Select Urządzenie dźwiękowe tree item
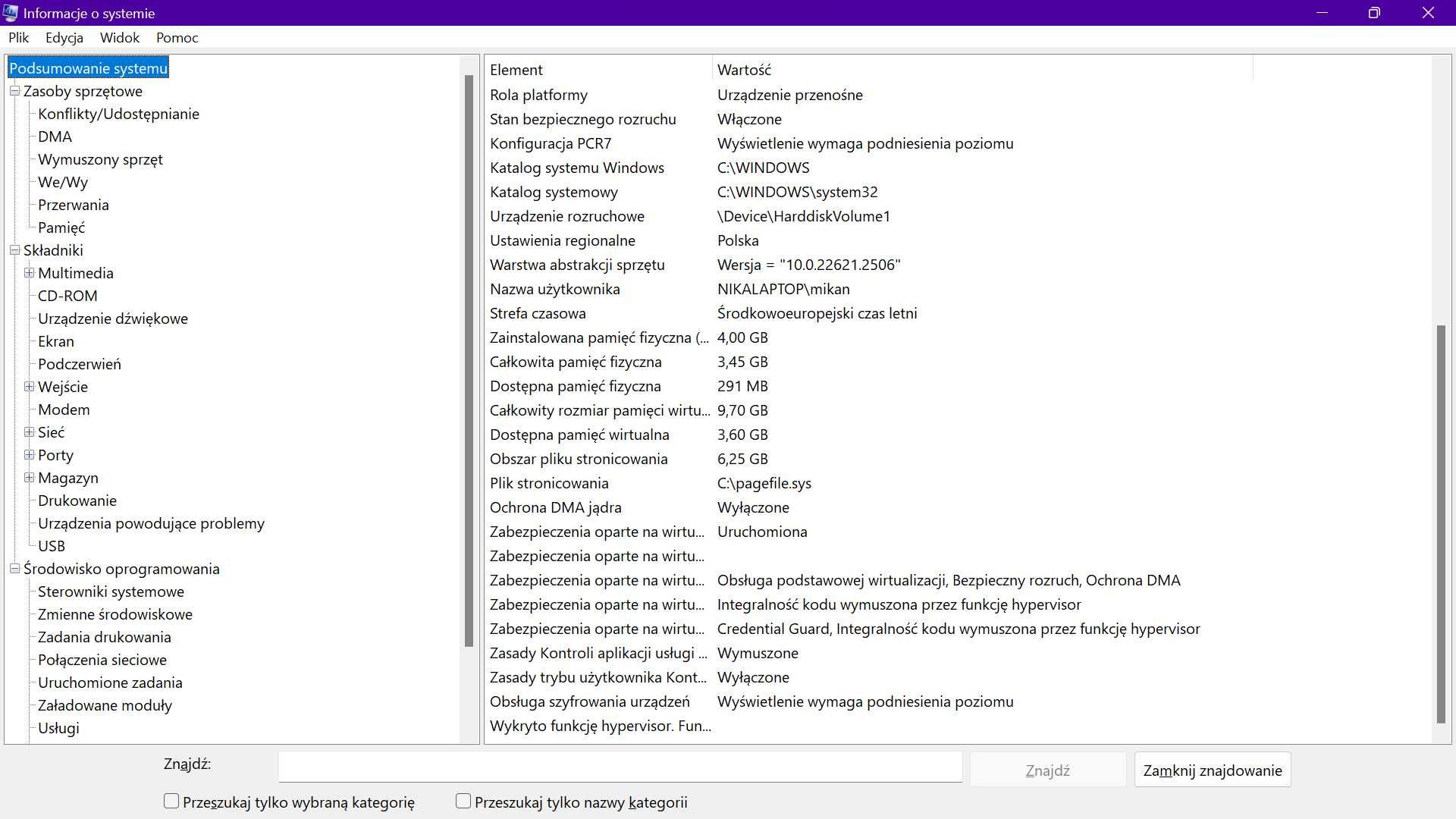1456x819 pixels. coord(113,318)
